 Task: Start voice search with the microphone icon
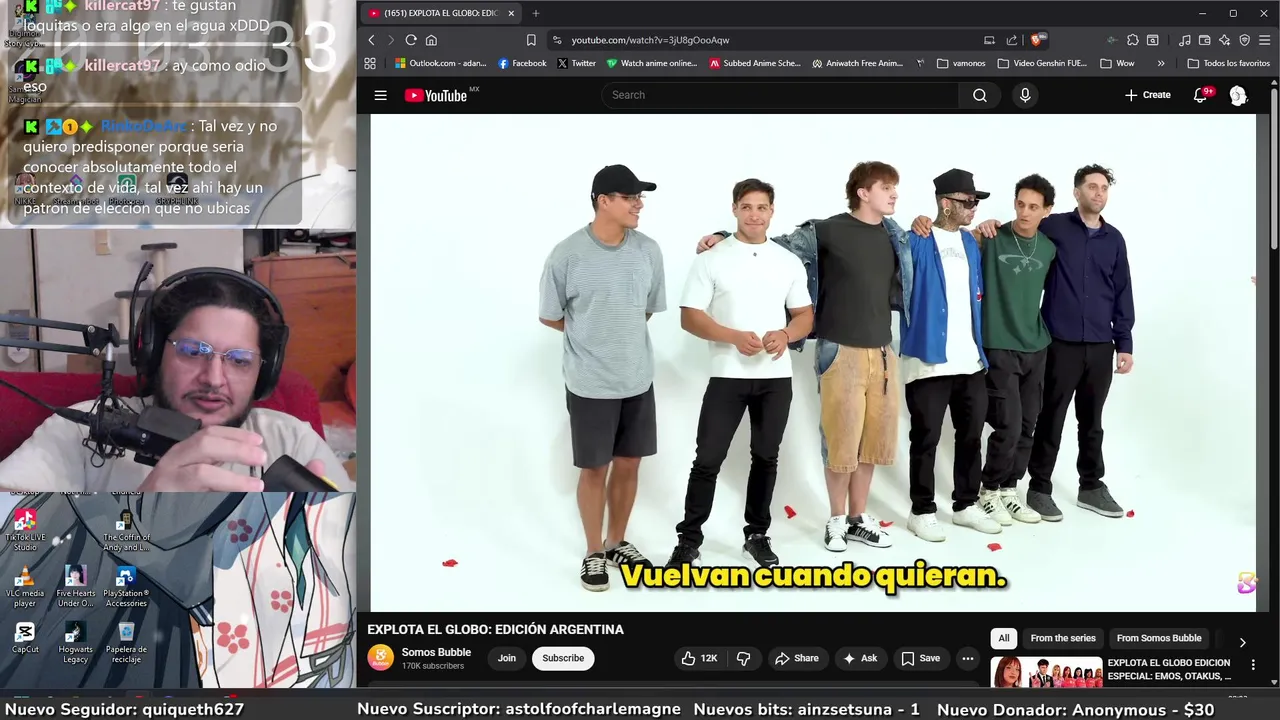1024,95
